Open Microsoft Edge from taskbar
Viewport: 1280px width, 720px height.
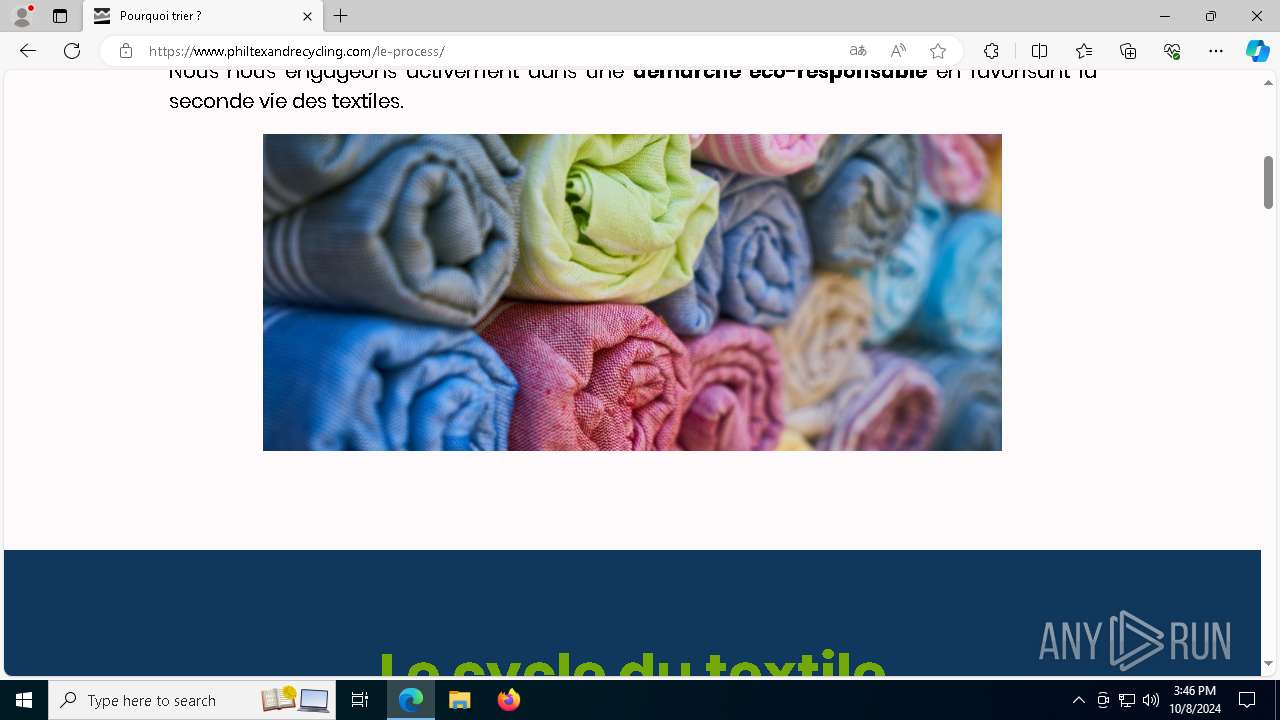coord(411,700)
